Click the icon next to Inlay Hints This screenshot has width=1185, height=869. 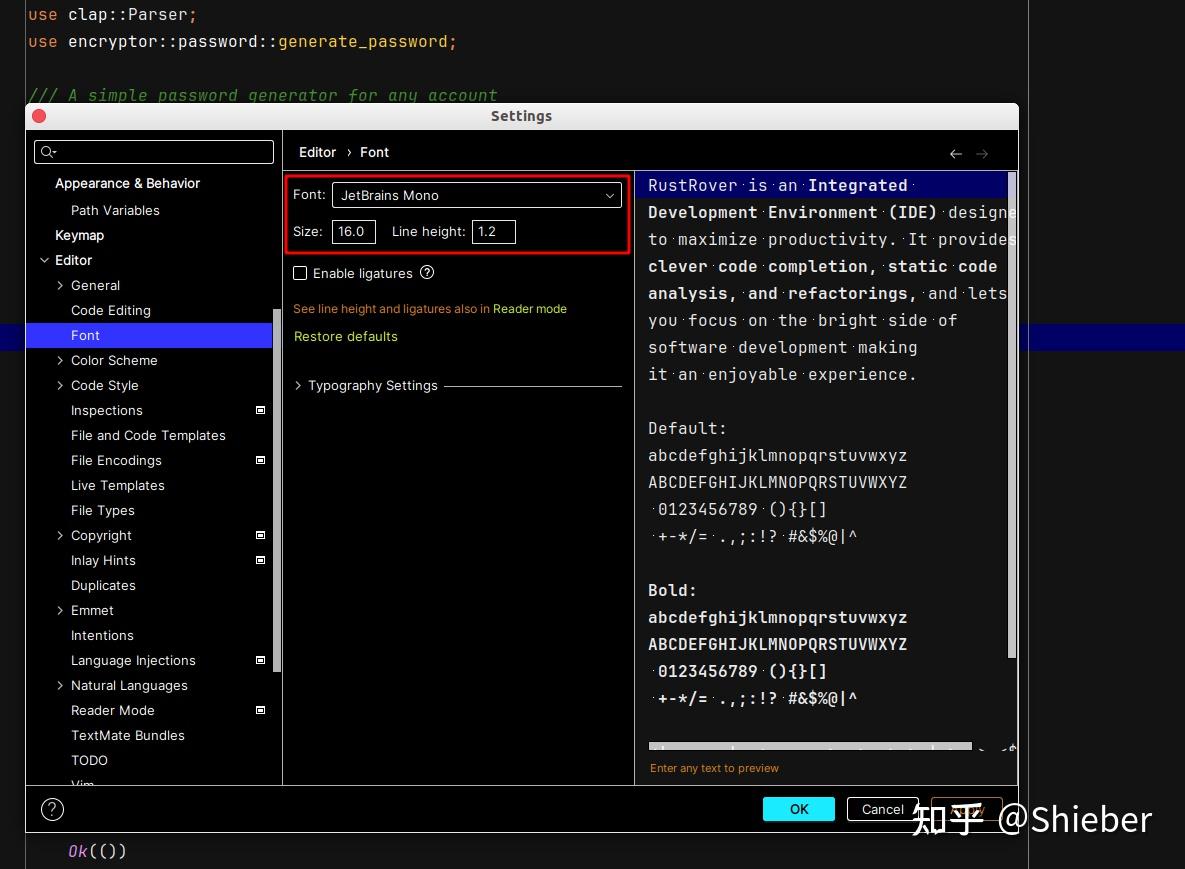coord(259,560)
